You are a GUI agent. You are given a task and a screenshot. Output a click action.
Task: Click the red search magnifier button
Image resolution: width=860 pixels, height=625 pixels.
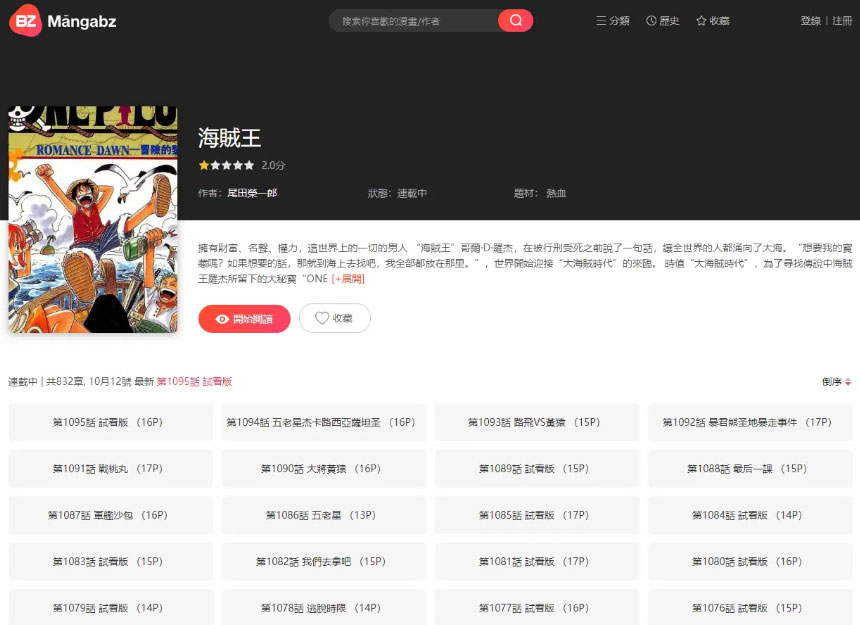tap(515, 21)
